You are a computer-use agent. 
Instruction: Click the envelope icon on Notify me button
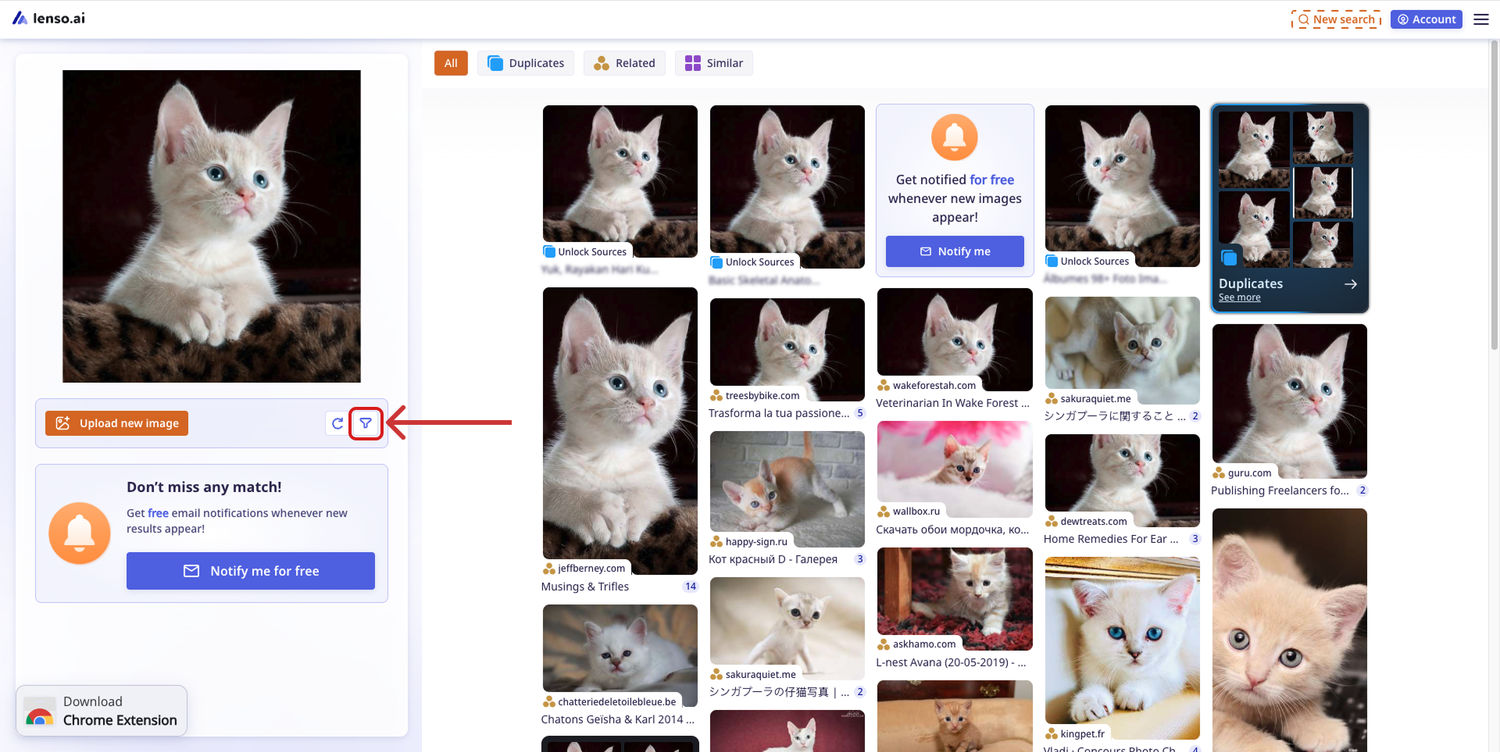pyautogui.click(x=926, y=251)
